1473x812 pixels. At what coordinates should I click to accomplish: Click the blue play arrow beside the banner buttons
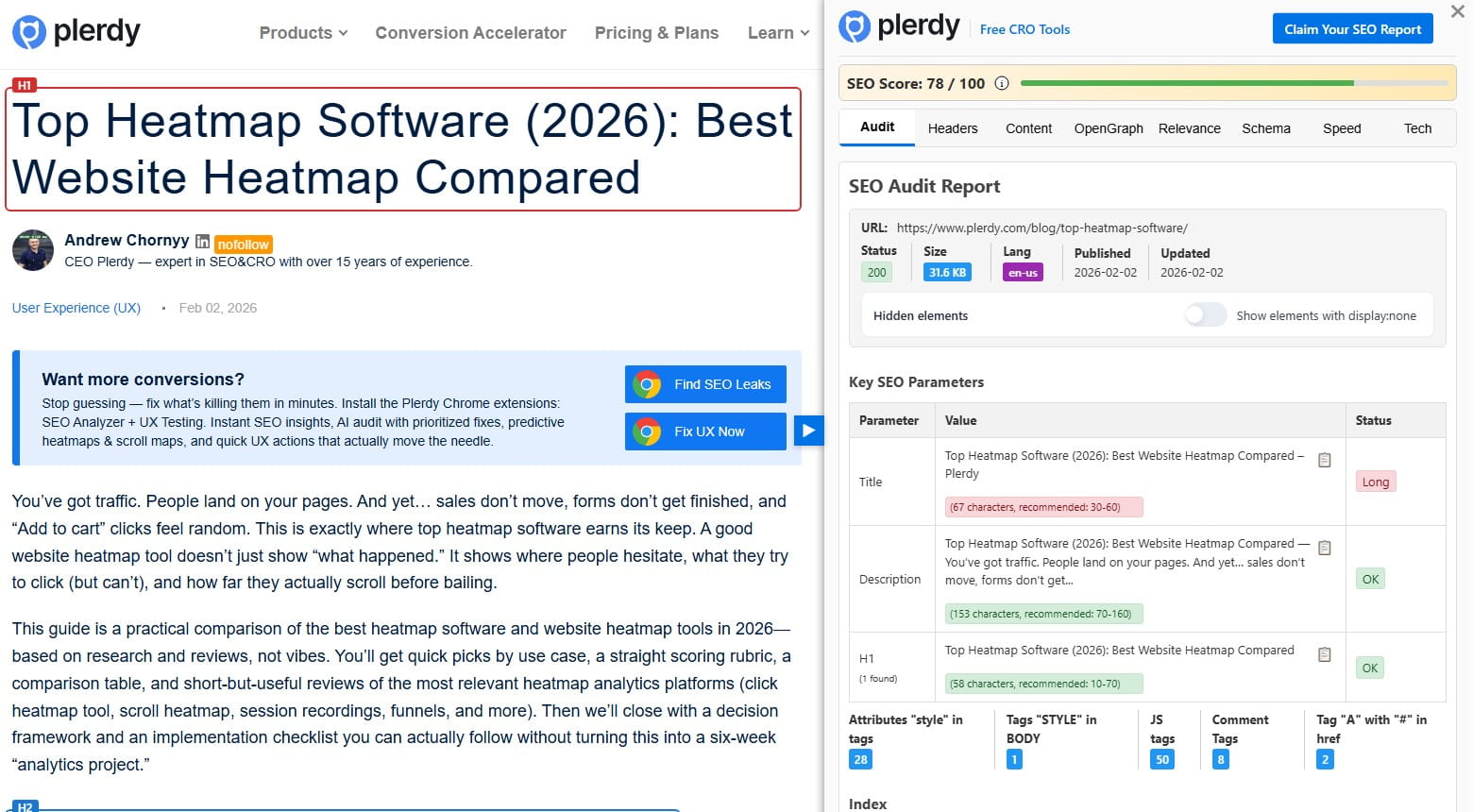click(x=809, y=430)
